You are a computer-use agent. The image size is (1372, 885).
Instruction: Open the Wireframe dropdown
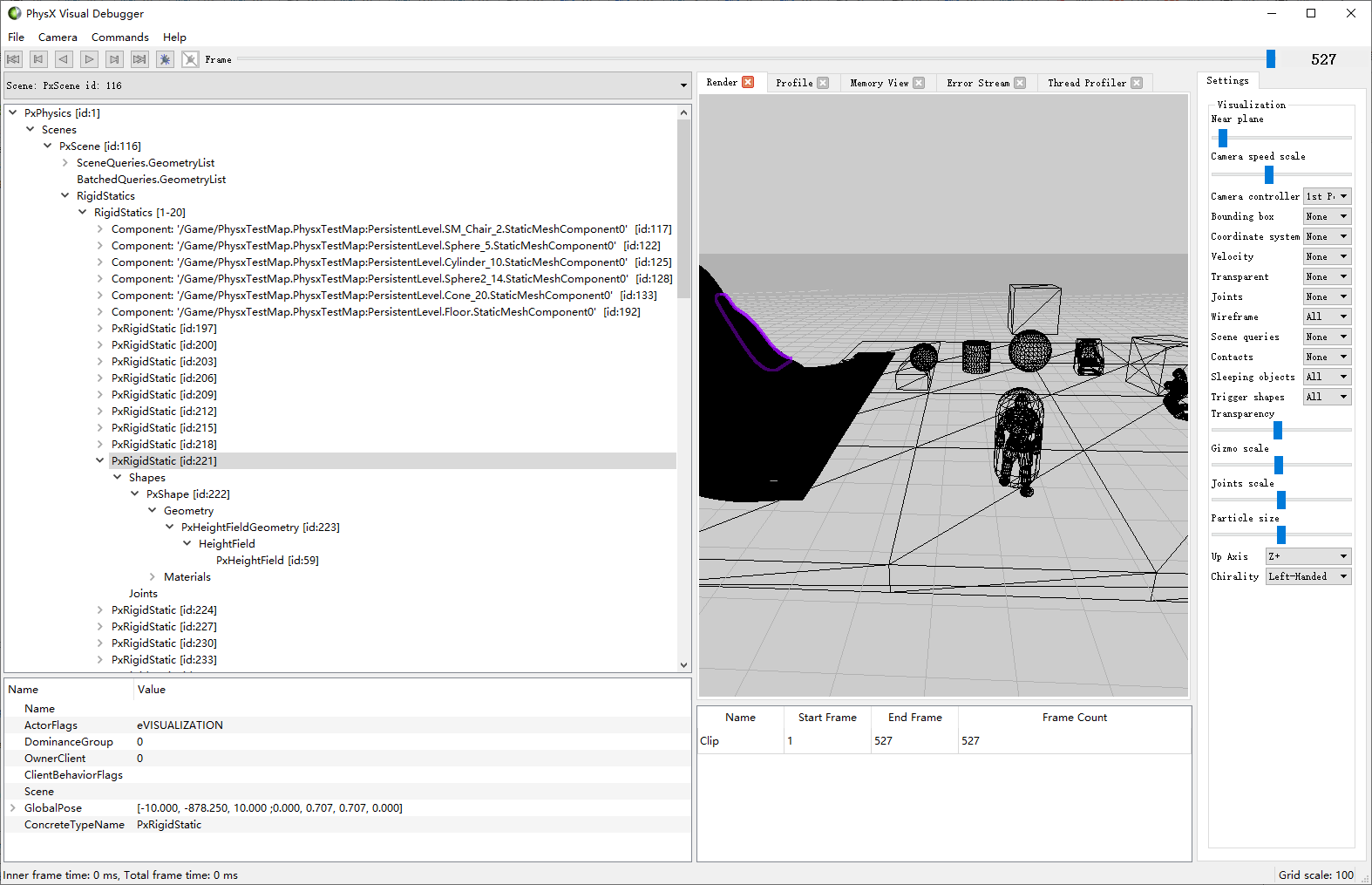(x=1327, y=317)
